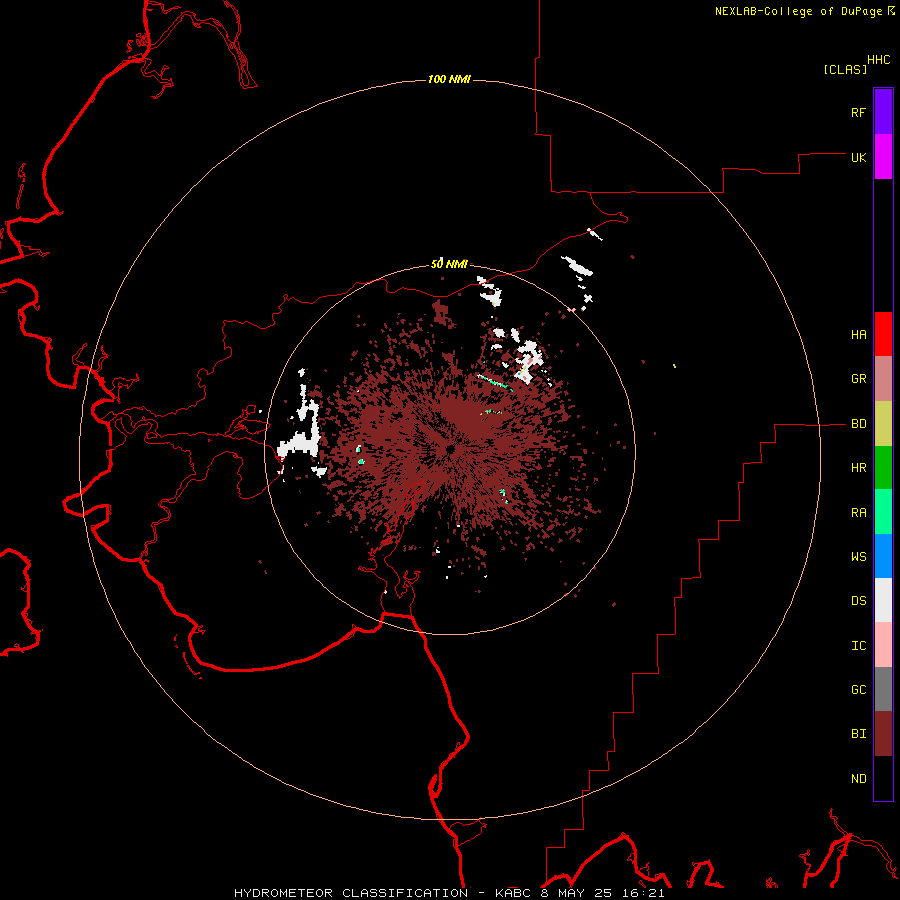Click the 16:21 timestamp

pos(643,893)
